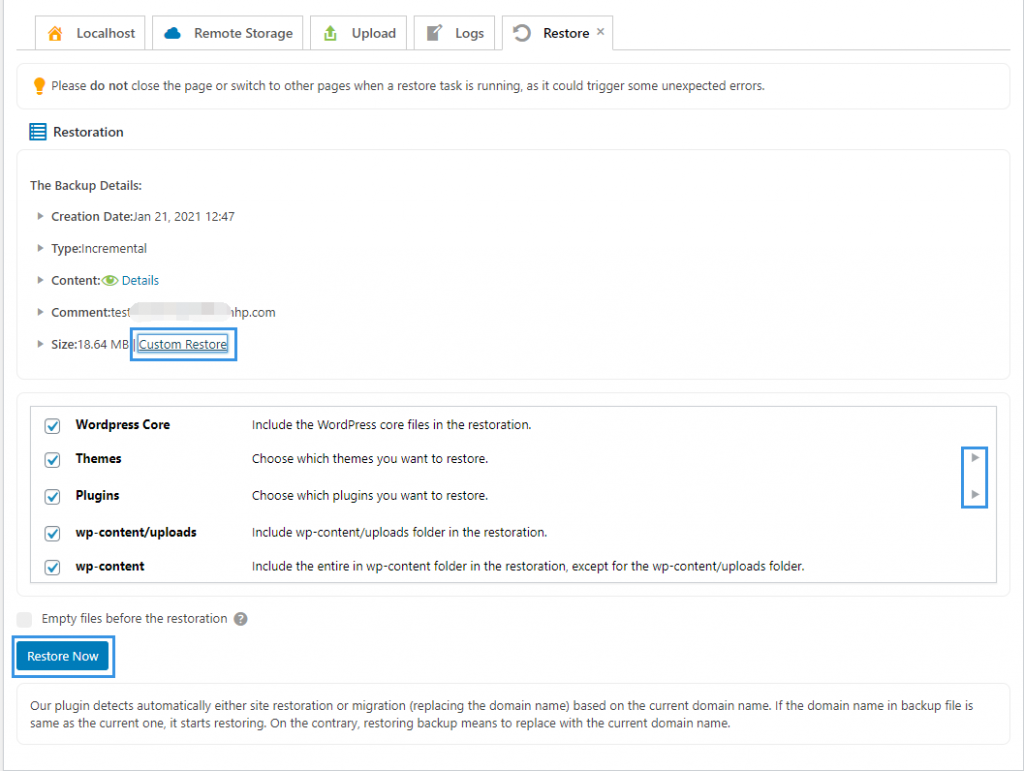Click the cloud icon on Remote Storage tab
The height and width of the screenshot is (771, 1024).
(x=175, y=33)
